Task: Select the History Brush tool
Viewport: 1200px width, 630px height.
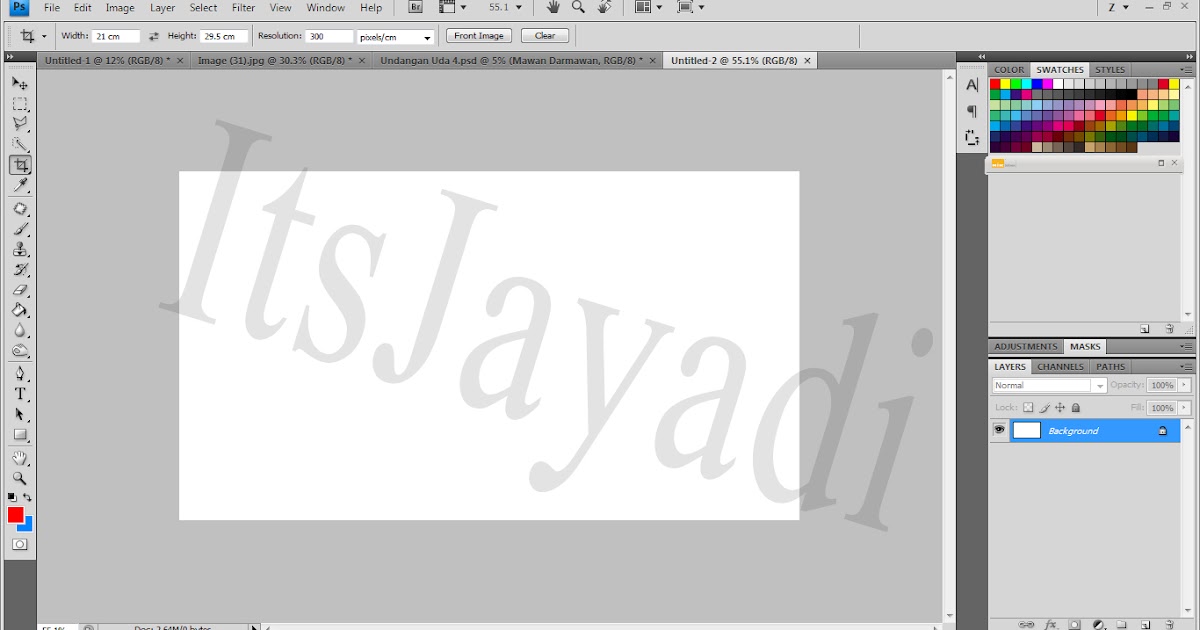Action: coord(20,270)
